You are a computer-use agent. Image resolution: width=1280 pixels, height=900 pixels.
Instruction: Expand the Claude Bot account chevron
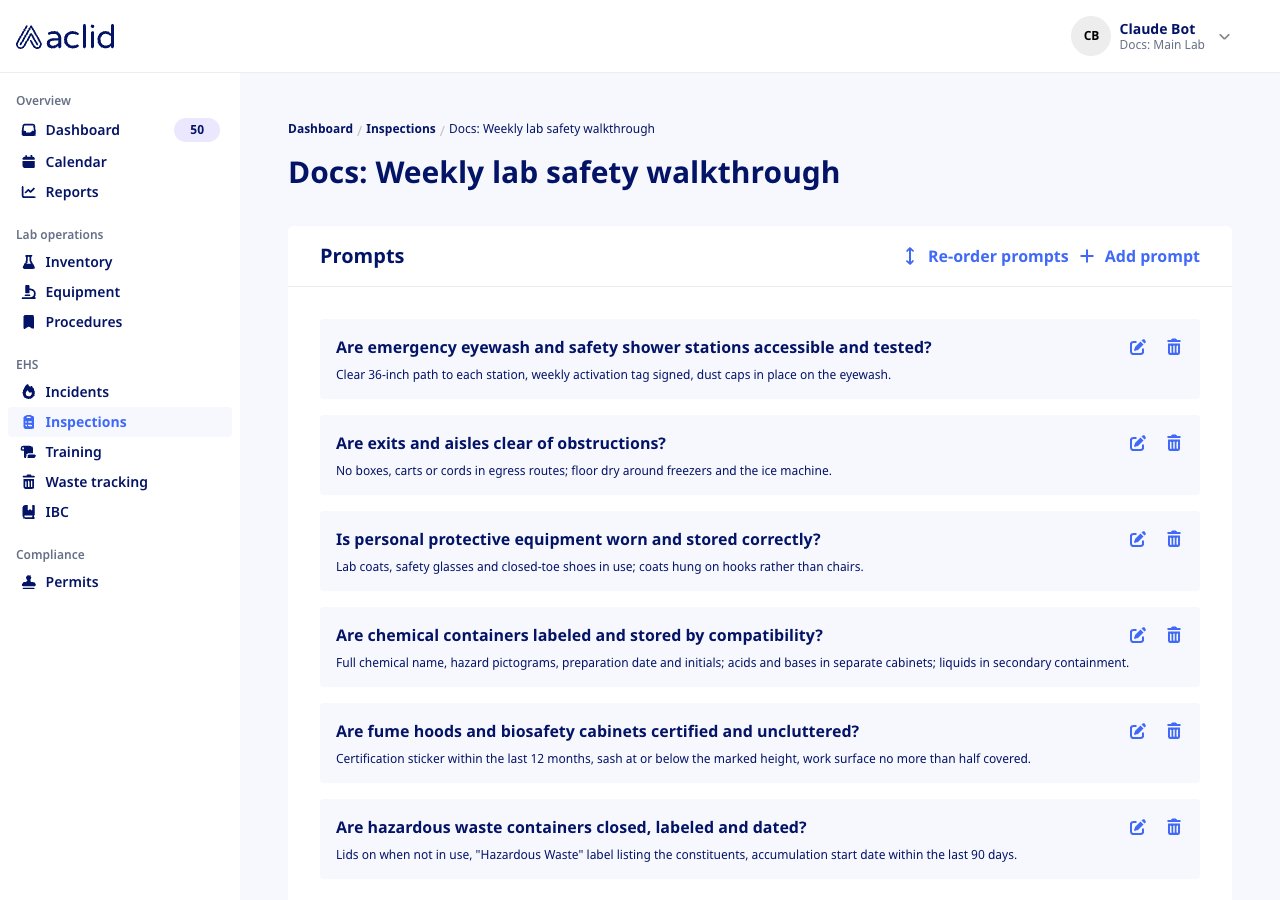1224,37
